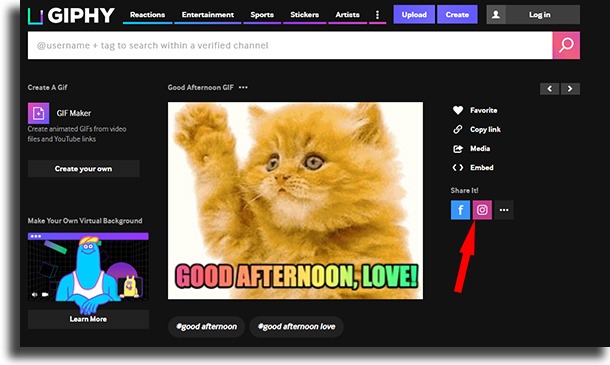This screenshot has height=365, width=610.
Task: Go to previous GIF with left arrow
Action: tap(549, 89)
